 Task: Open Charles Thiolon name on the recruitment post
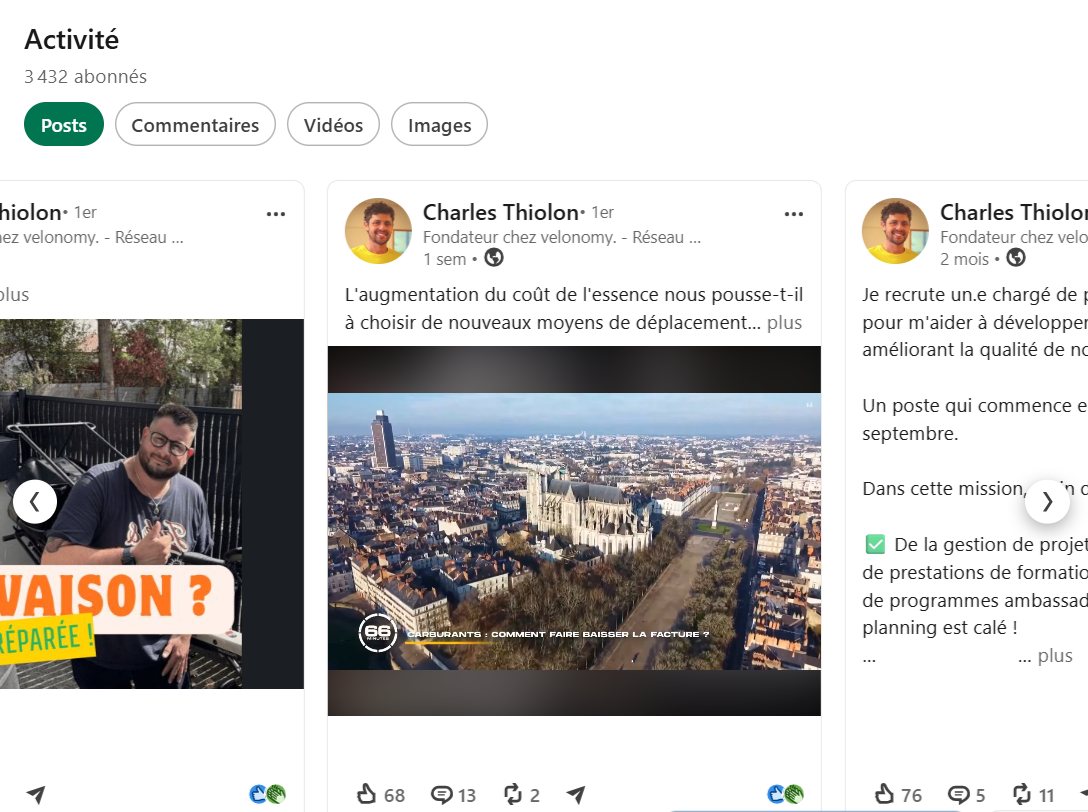[1014, 212]
